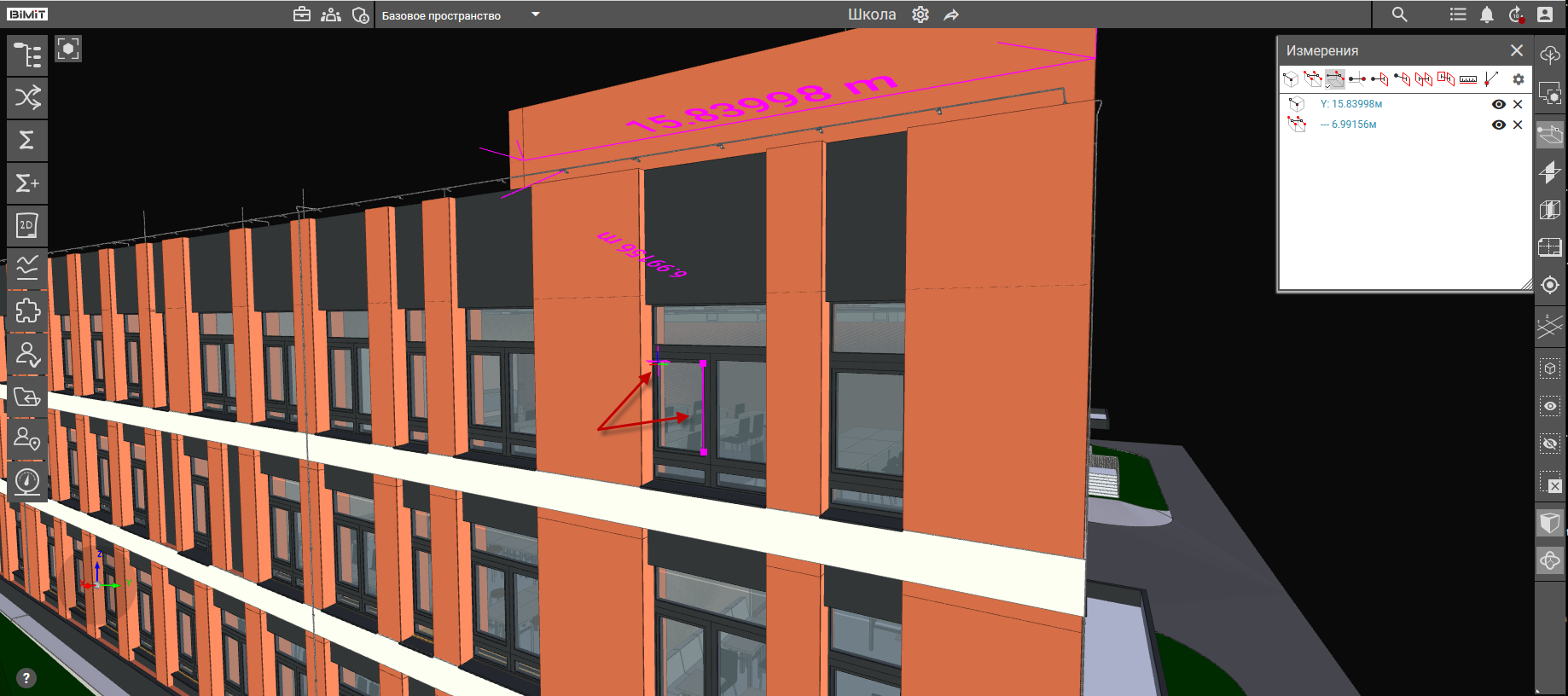Expand the Базовое пространство dropdown
Image resolution: width=1568 pixels, height=696 pixels.
(x=536, y=14)
